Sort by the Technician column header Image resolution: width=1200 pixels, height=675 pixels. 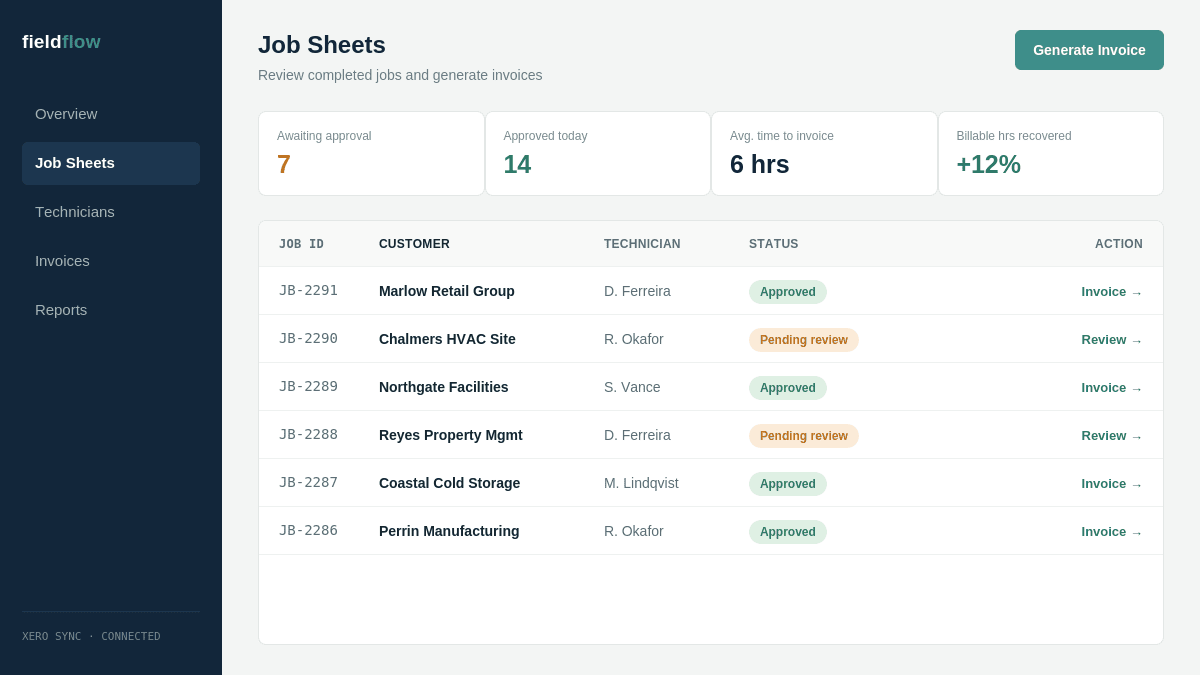click(x=642, y=244)
